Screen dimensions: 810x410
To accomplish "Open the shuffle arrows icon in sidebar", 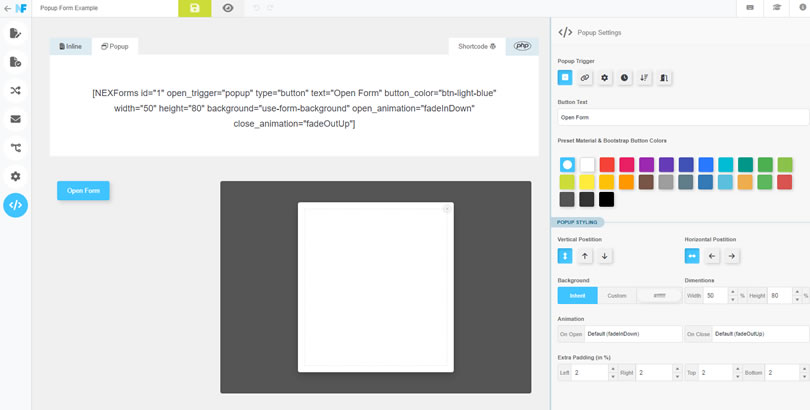I will [x=15, y=91].
